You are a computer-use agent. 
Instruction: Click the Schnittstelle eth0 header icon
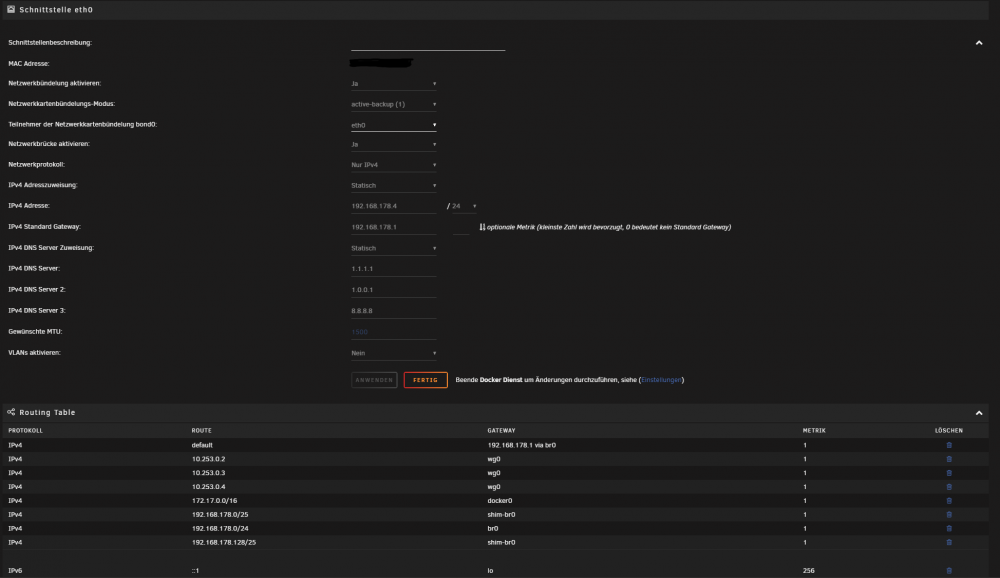pos(11,10)
